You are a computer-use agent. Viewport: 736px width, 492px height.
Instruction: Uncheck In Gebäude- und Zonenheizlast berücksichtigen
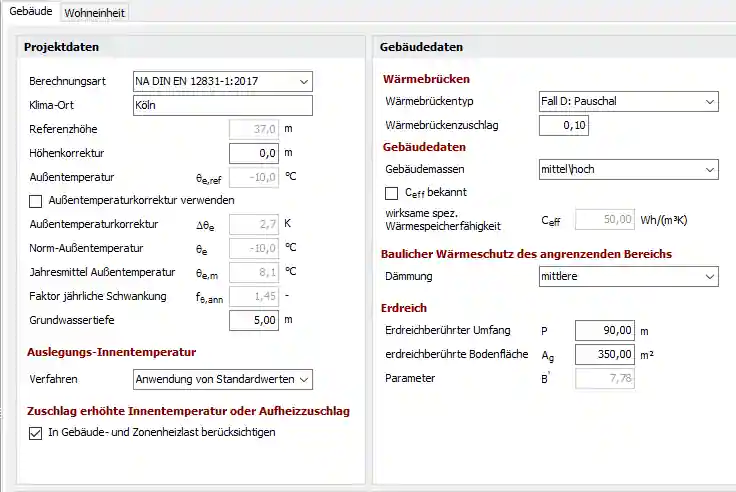click(x=38, y=432)
